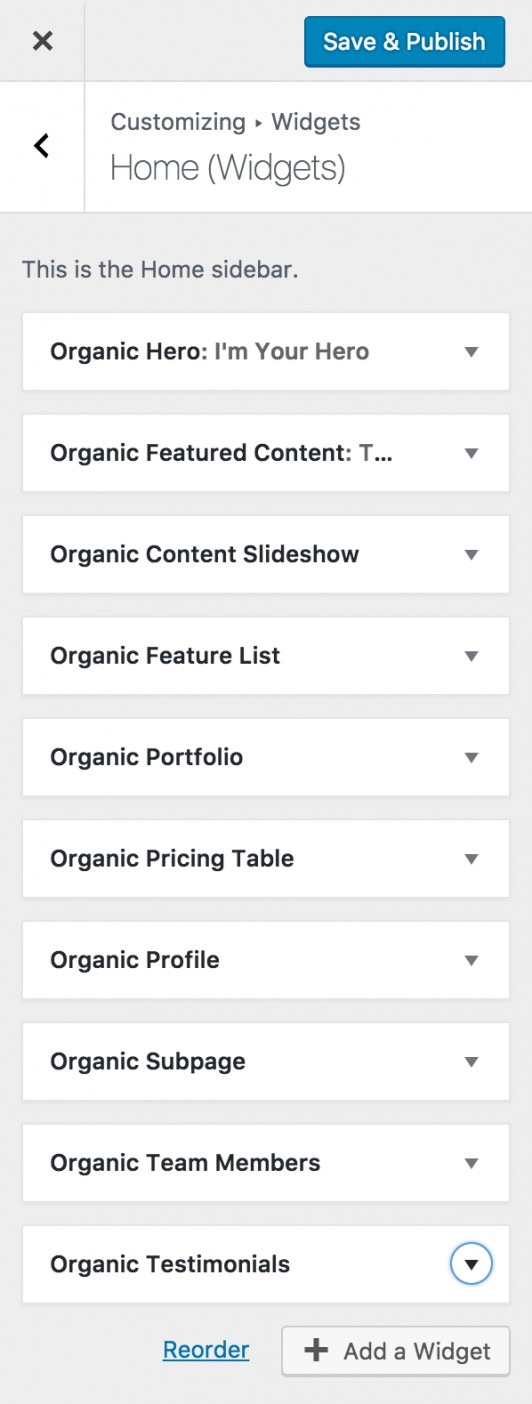532x1404 pixels.
Task: Expand Organic Subpage widget arrow
Action: click(472, 1061)
